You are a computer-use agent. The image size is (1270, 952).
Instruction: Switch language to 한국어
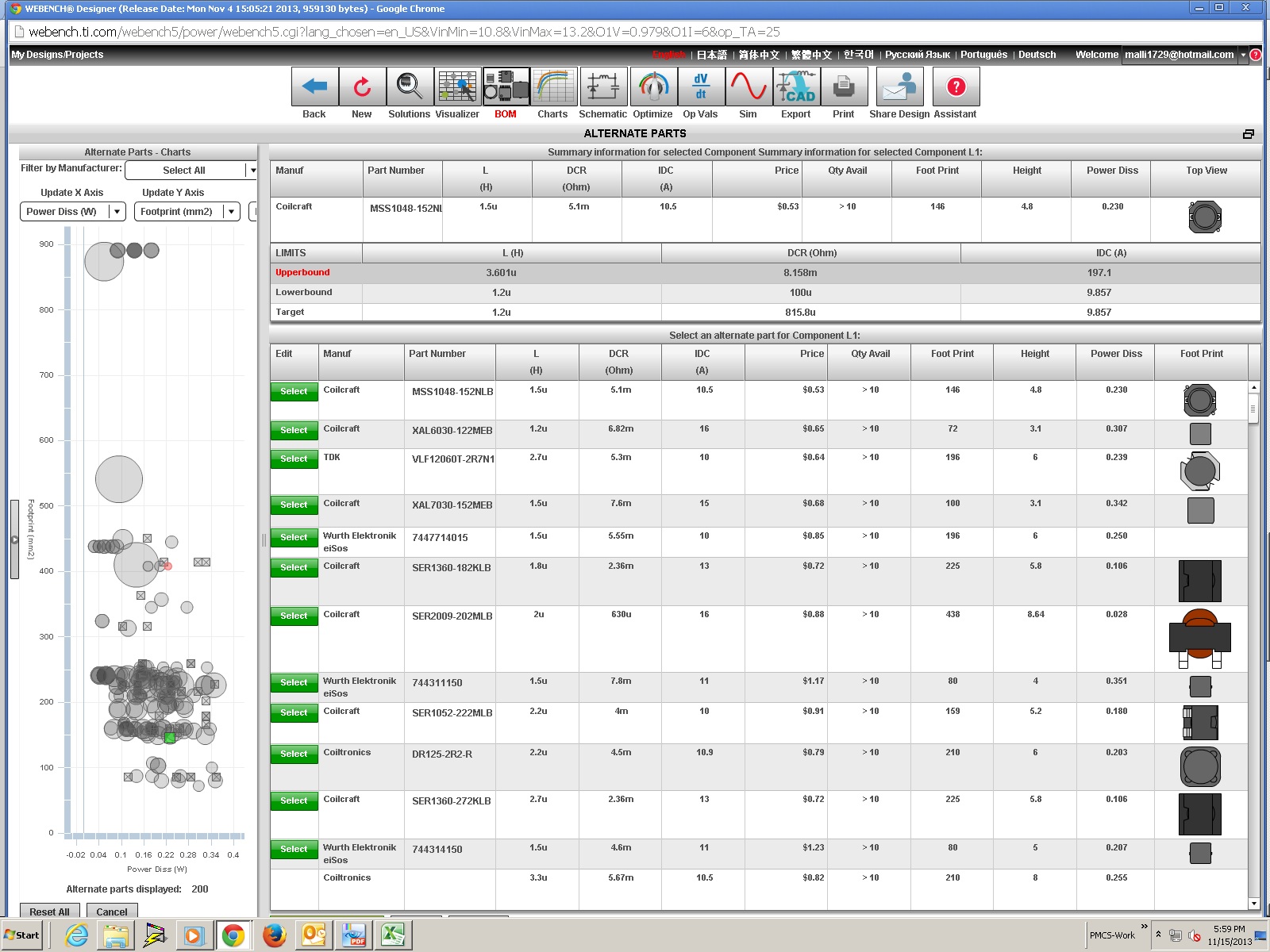pyautogui.click(x=858, y=55)
